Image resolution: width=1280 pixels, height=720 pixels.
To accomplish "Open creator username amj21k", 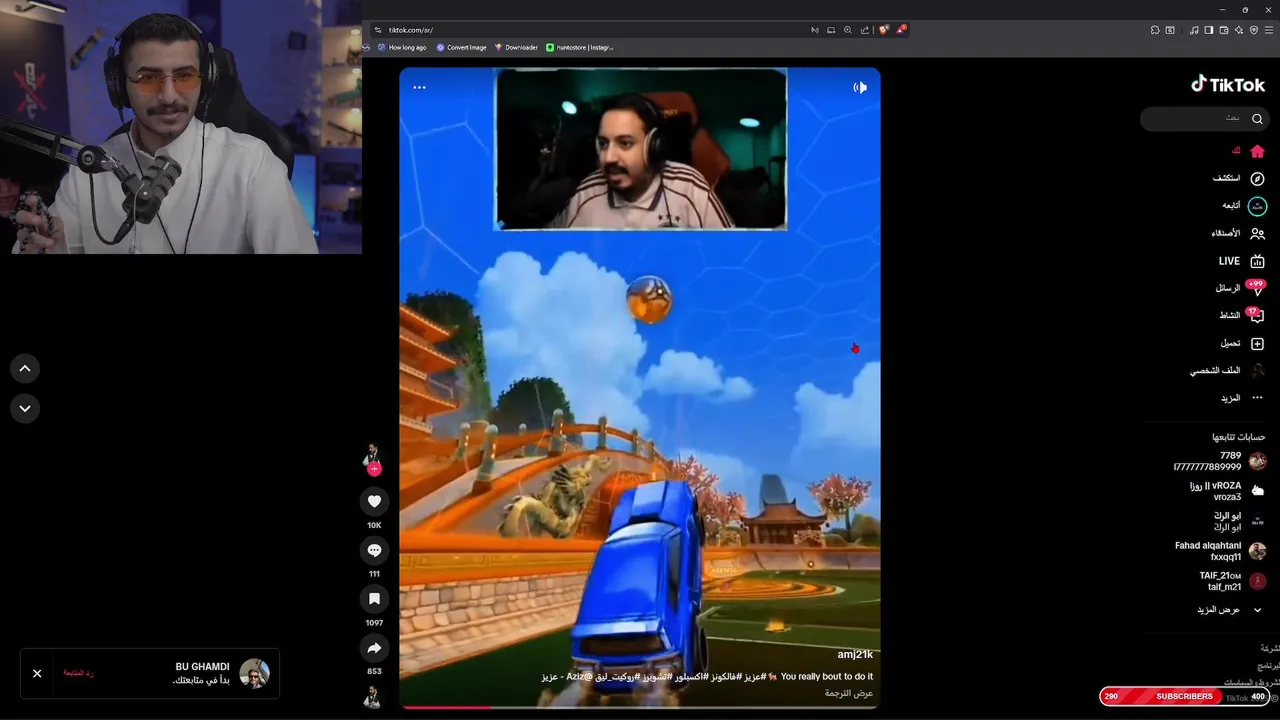I will click(x=855, y=654).
